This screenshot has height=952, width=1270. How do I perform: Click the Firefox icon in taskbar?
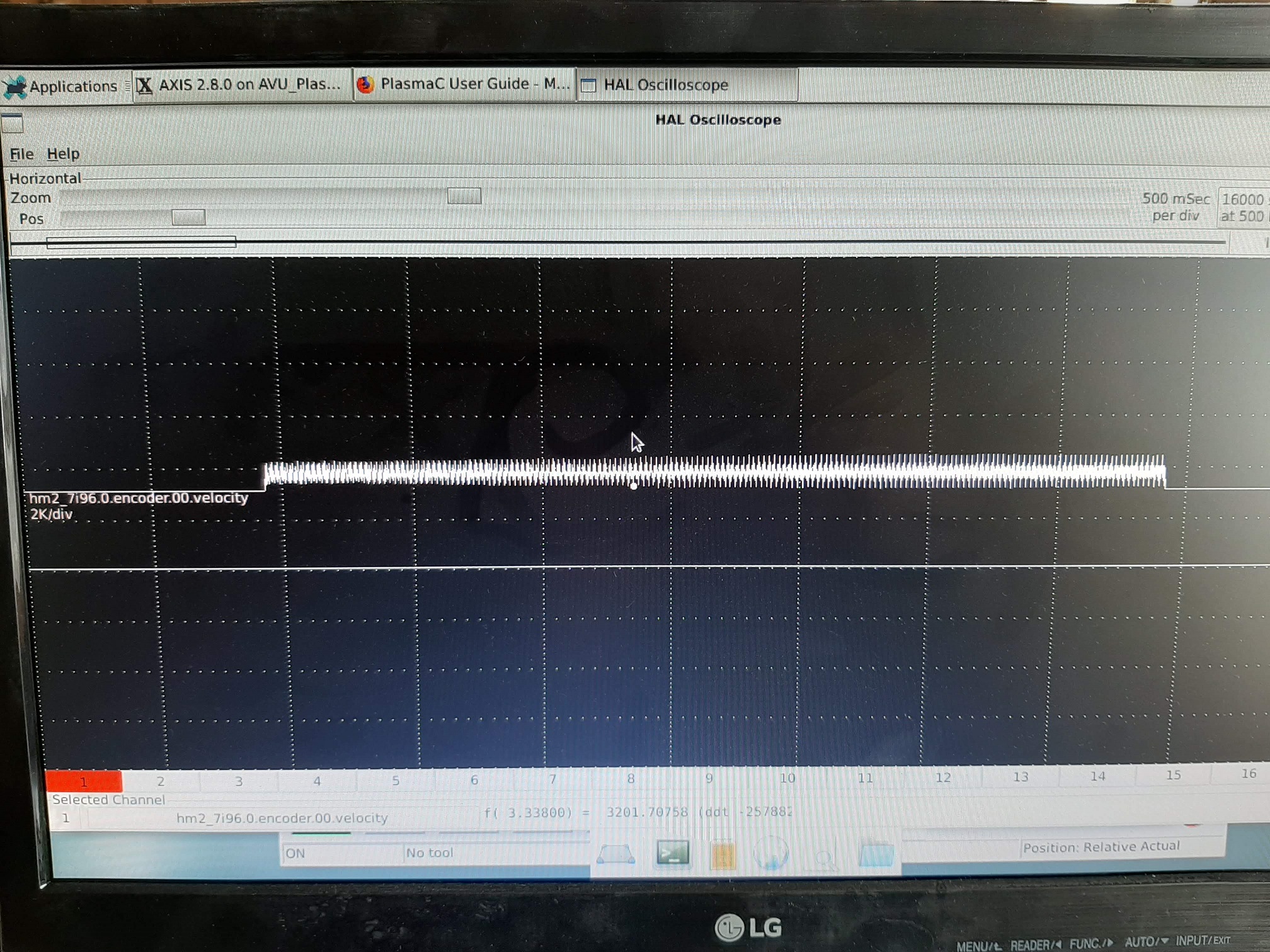[365, 84]
